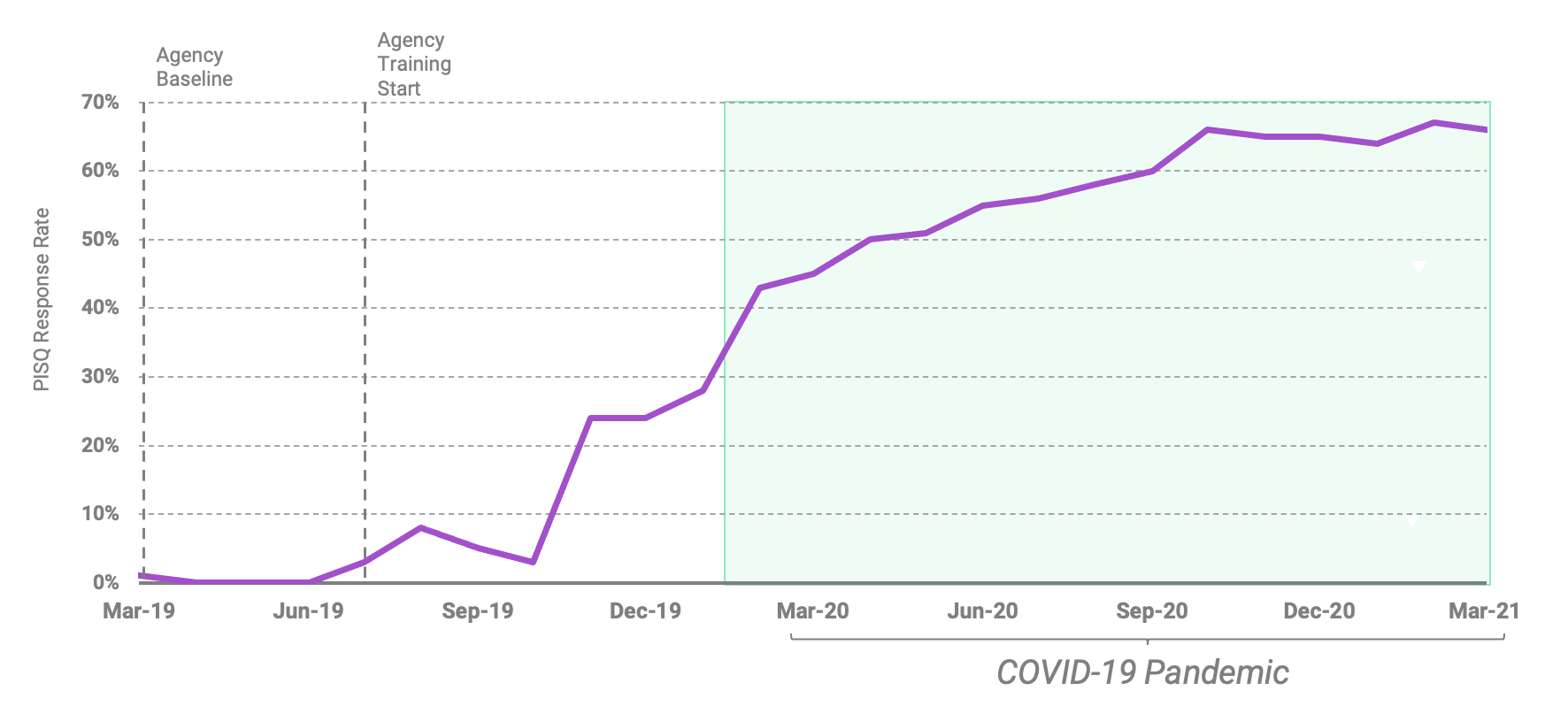Select the Mar-19 x-axis label
Viewport: 1568px width, 714px height.
point(139,611)
